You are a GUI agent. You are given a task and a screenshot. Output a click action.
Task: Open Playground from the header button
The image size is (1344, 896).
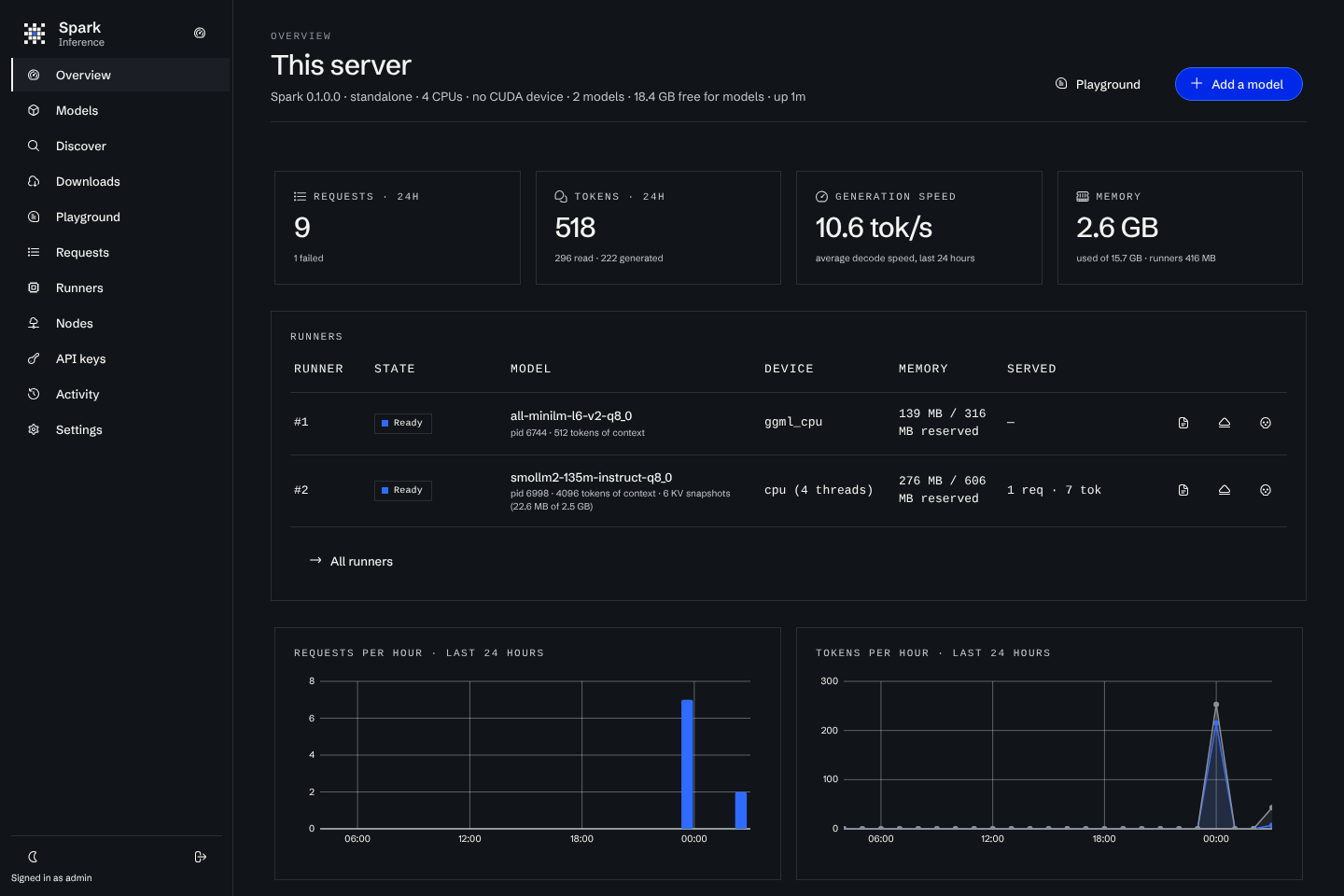point(1098,84)
